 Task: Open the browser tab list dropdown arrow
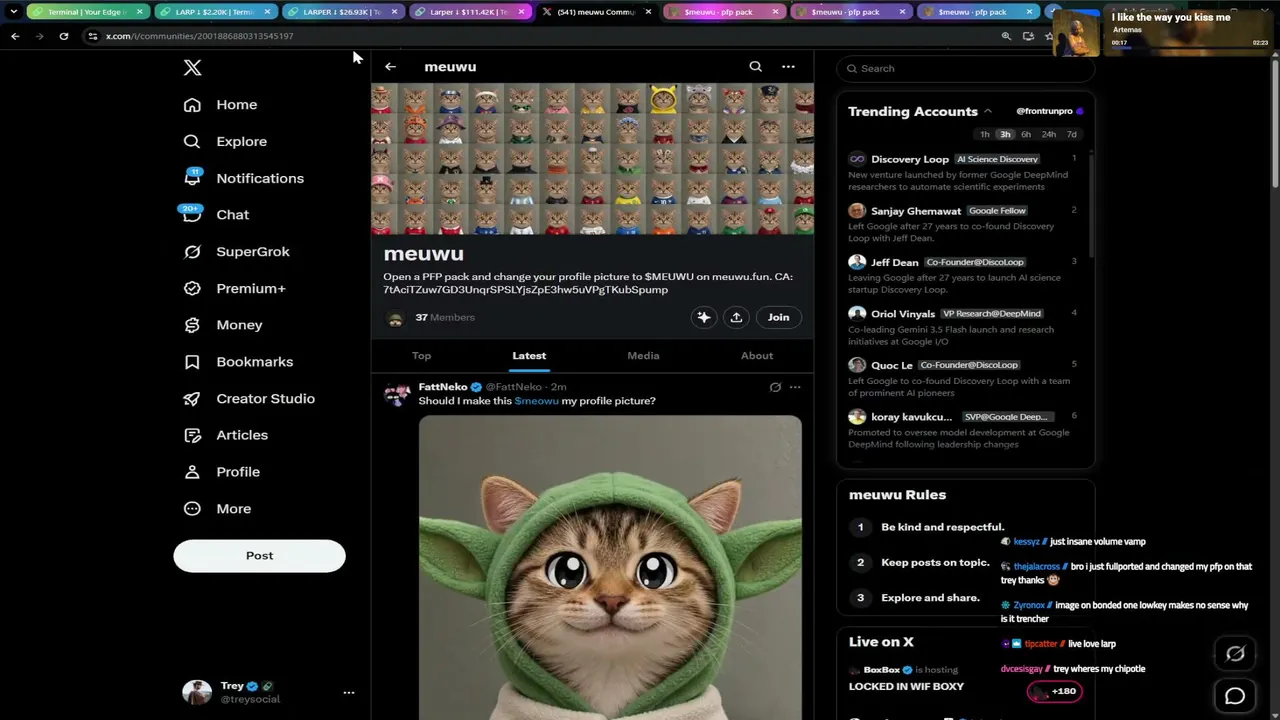click(x=13, y=12)
